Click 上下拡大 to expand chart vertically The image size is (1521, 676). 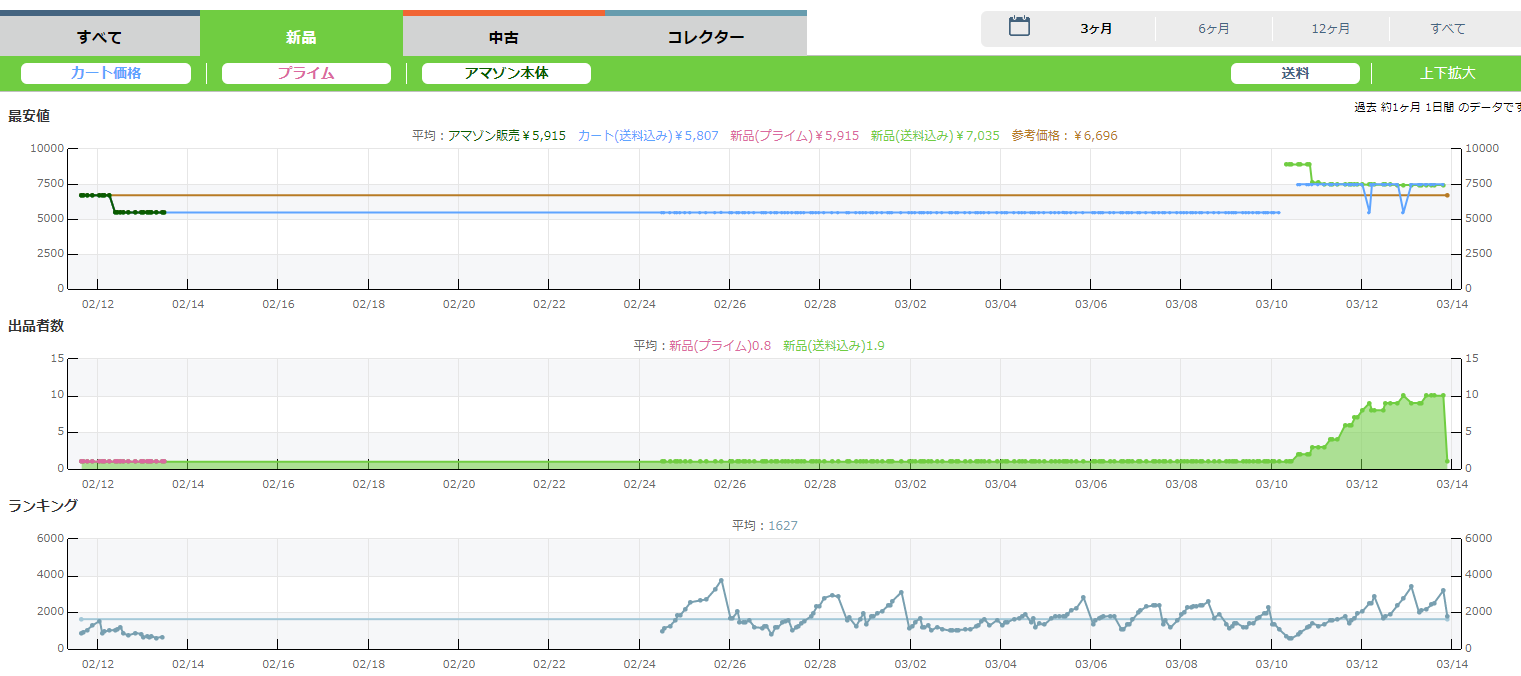point(1447,73)
